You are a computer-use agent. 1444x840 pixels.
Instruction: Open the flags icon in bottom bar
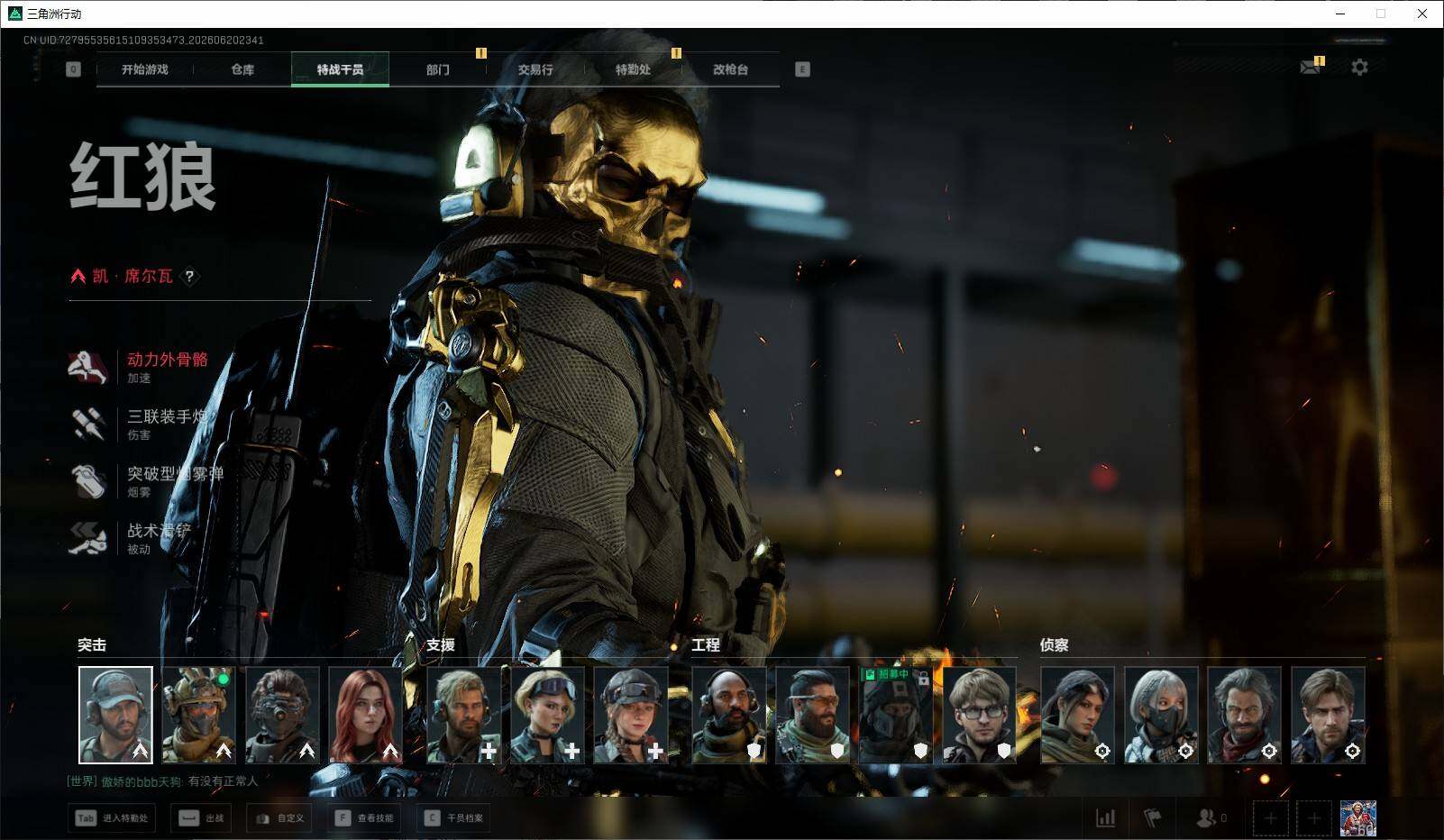coord(1153,818)
